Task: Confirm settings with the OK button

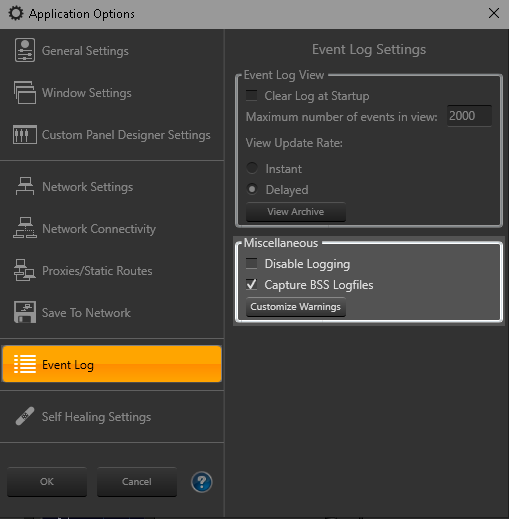Action: coord(47,482)
